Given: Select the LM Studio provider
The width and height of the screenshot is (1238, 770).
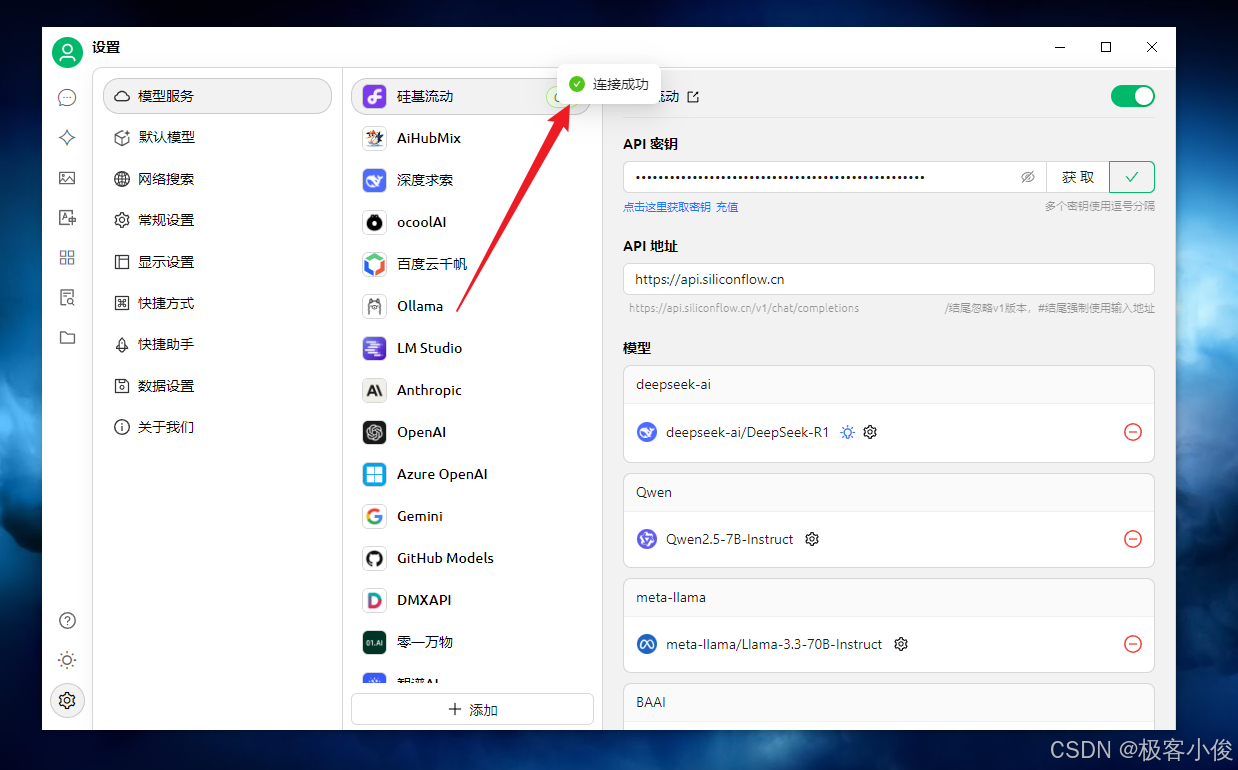Looking at the screenshot, I should point(471,348).
